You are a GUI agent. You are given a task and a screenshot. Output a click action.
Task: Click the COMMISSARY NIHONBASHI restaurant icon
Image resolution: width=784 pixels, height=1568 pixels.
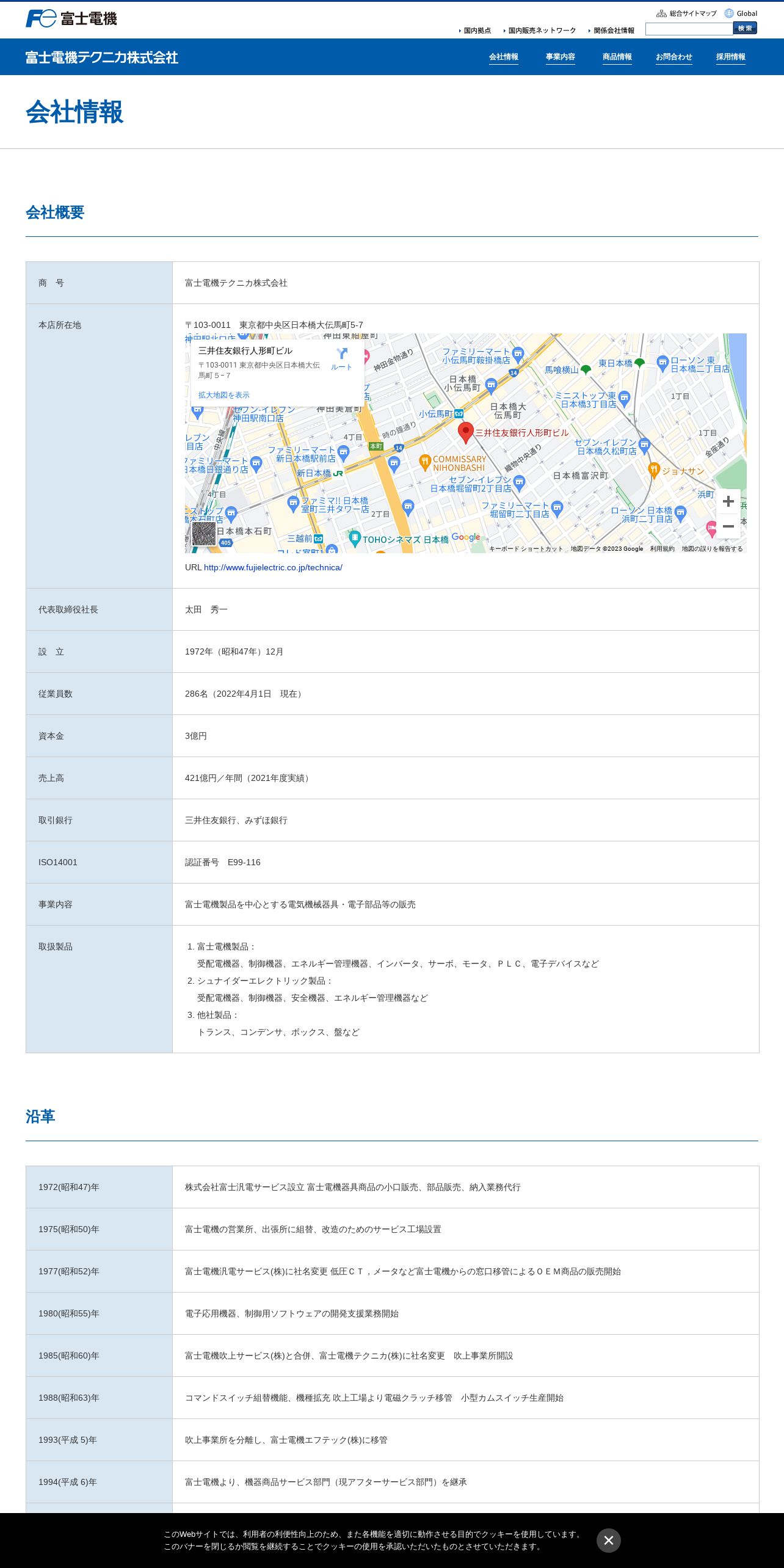(425, 463)
